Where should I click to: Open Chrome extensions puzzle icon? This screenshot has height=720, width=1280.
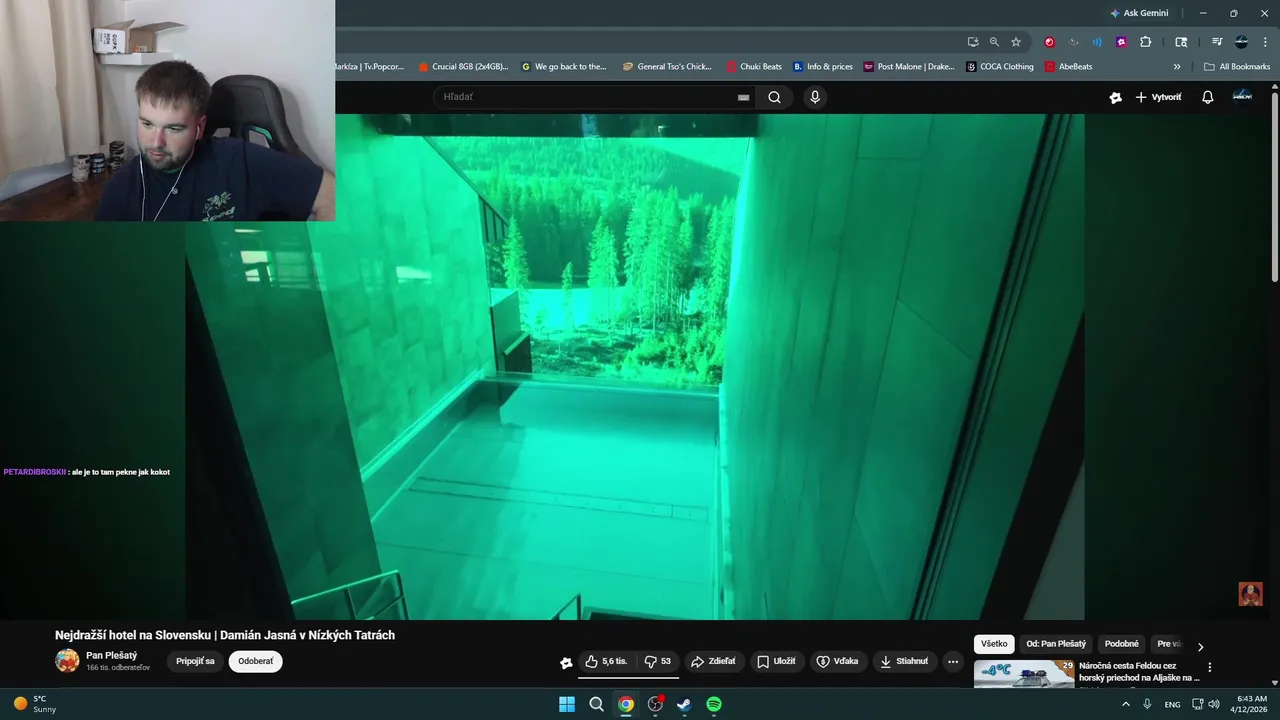(1146, 42)
